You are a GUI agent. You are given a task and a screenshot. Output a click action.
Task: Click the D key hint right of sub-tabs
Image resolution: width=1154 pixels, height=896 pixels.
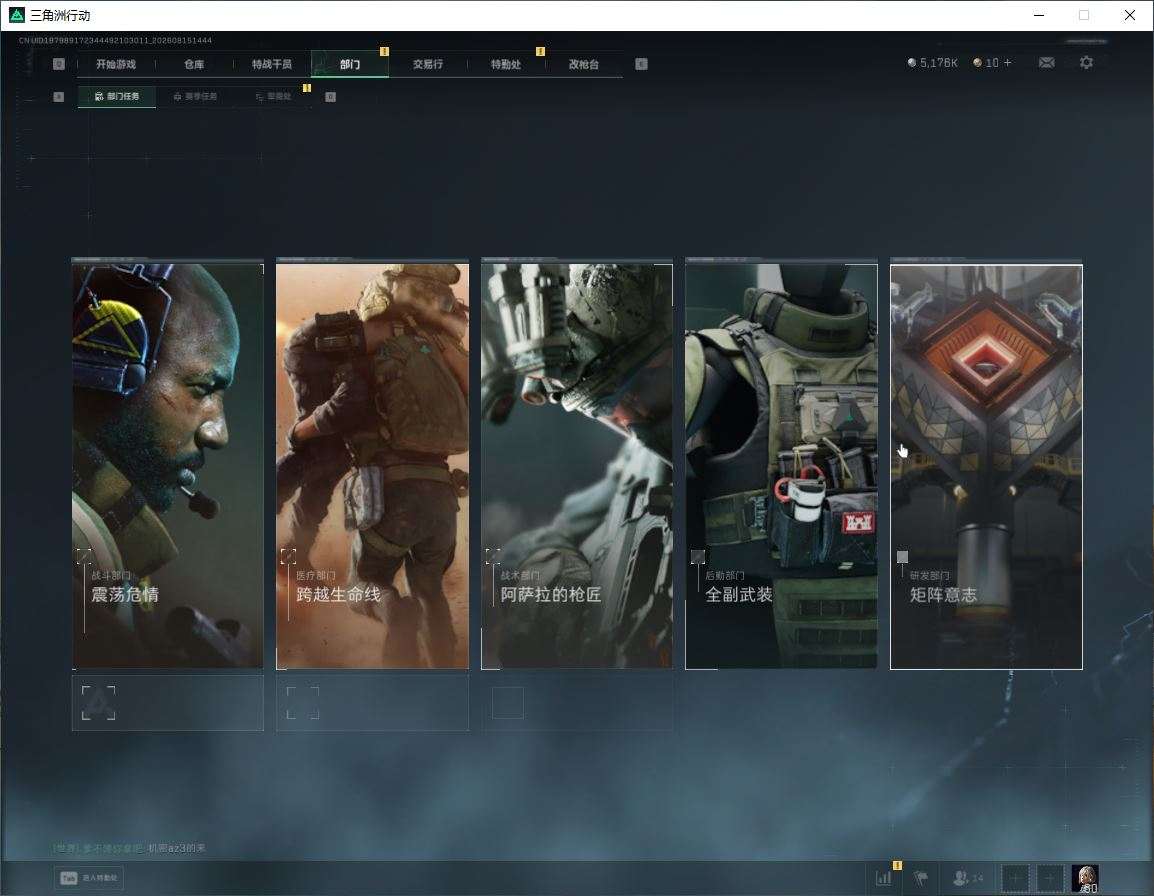(x=330, y=96)
